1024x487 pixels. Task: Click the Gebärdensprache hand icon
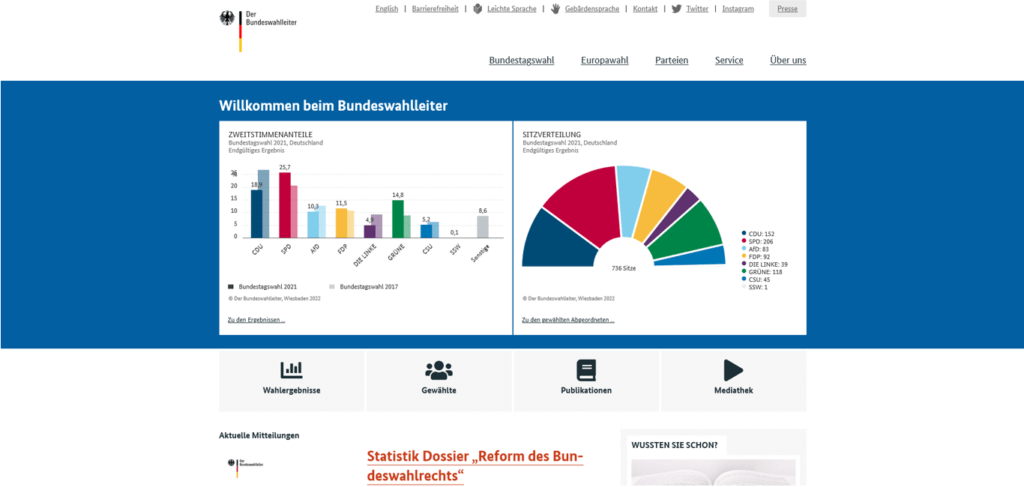555,9
